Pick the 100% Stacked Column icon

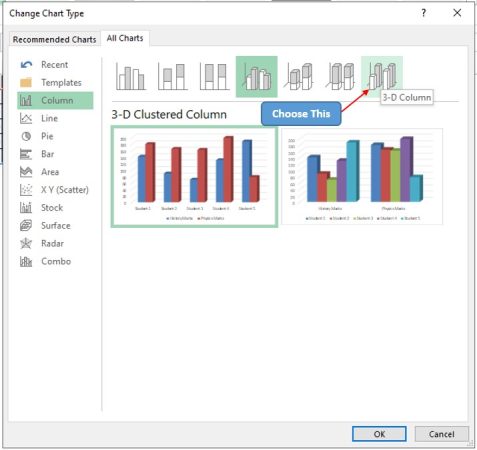214,77
